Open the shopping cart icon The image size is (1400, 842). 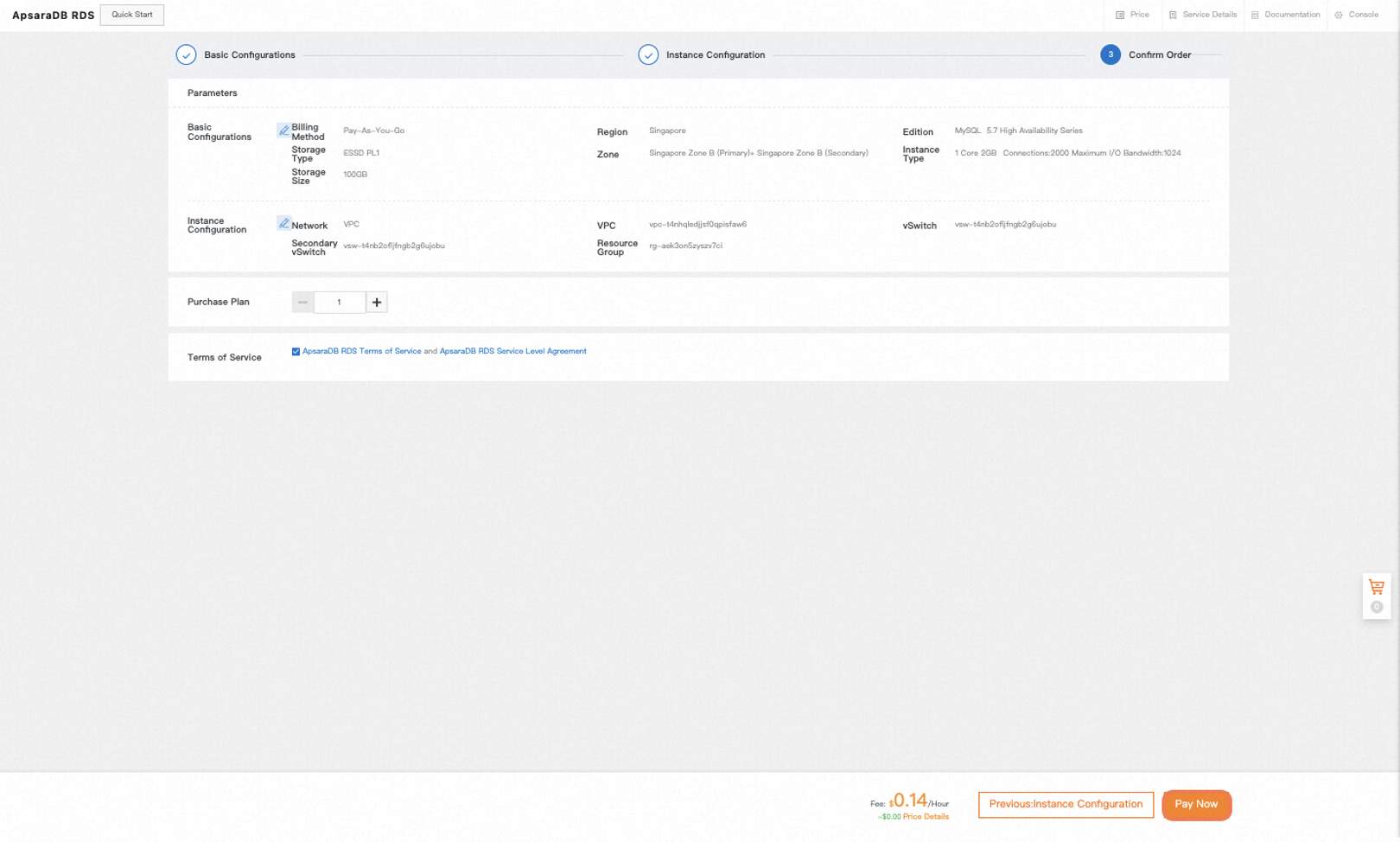(x=1377, y=587)
